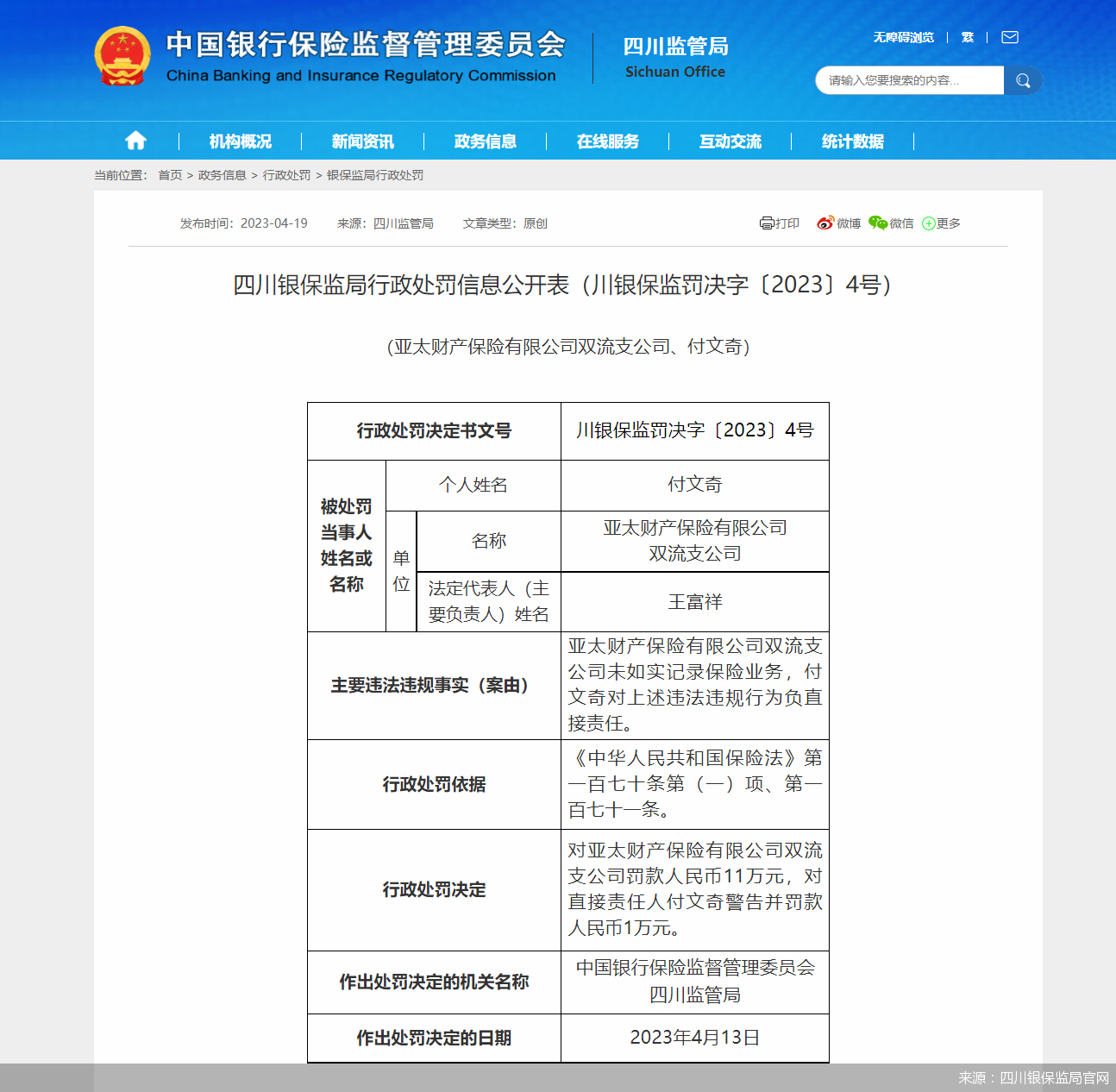Click the search magnifier icon
This screenshot has height=1092, width=1116.
[1023, 80]
